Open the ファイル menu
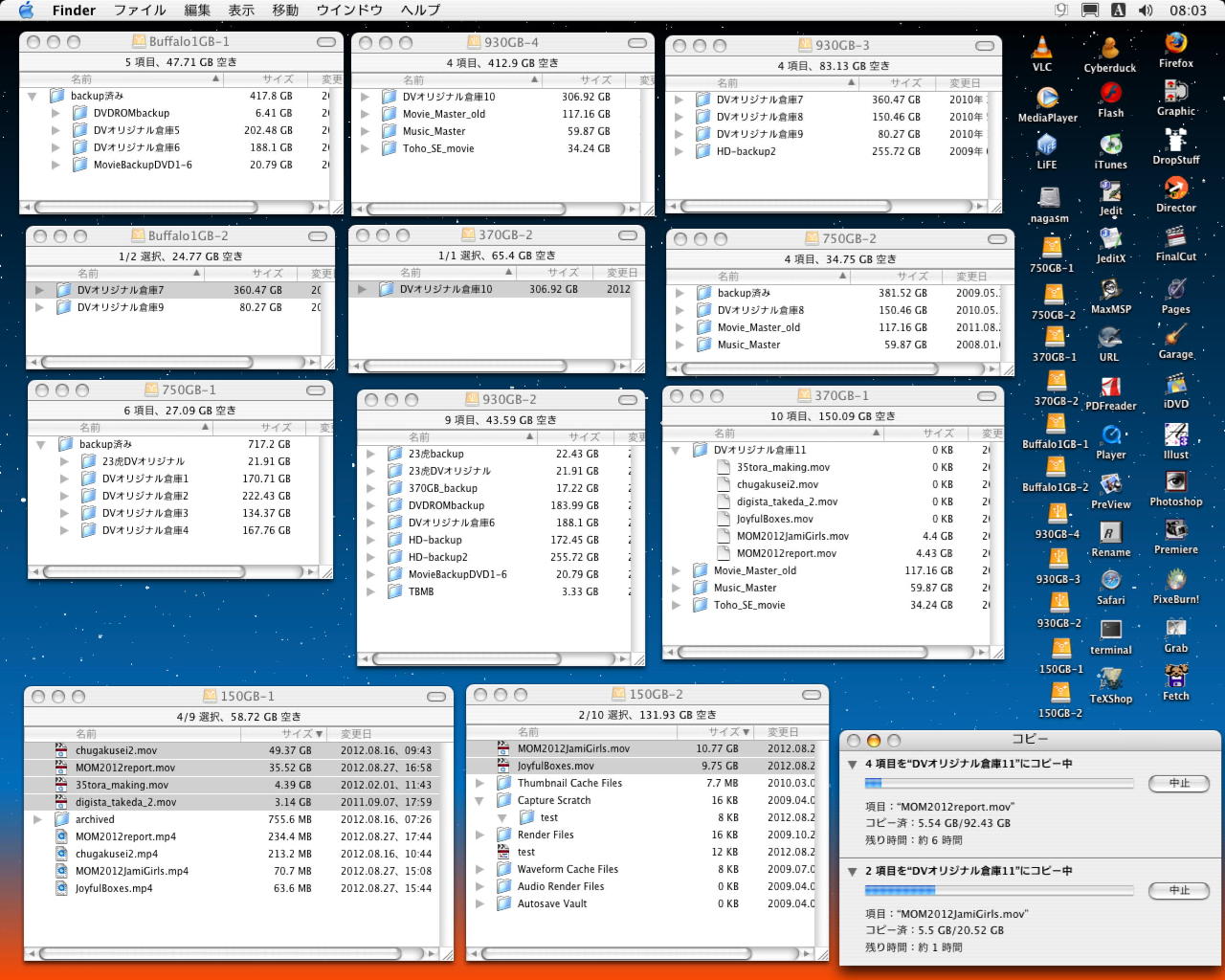The image size is (1225, 980). click(x=140, y=11)
